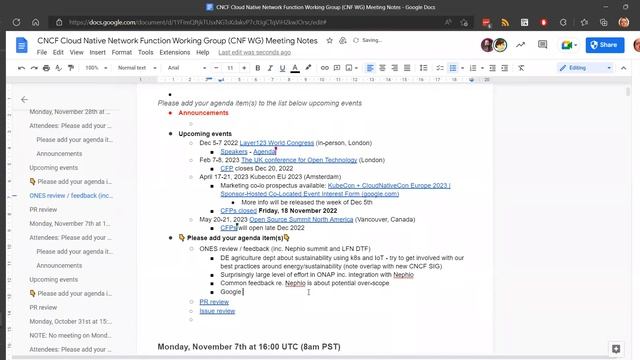640x360 pixels.
Task: Decrease font size with minus button
Action: (x=216, y=68)
